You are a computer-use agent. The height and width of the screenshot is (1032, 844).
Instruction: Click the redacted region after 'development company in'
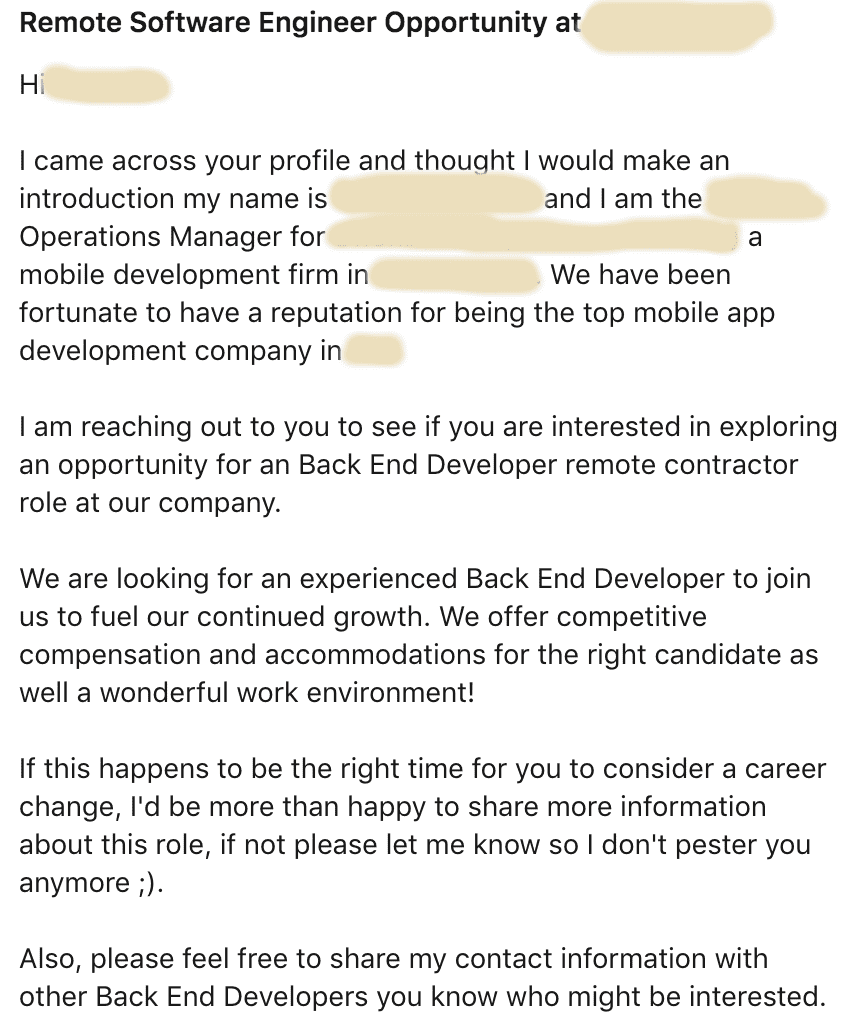tap(373, 351)
